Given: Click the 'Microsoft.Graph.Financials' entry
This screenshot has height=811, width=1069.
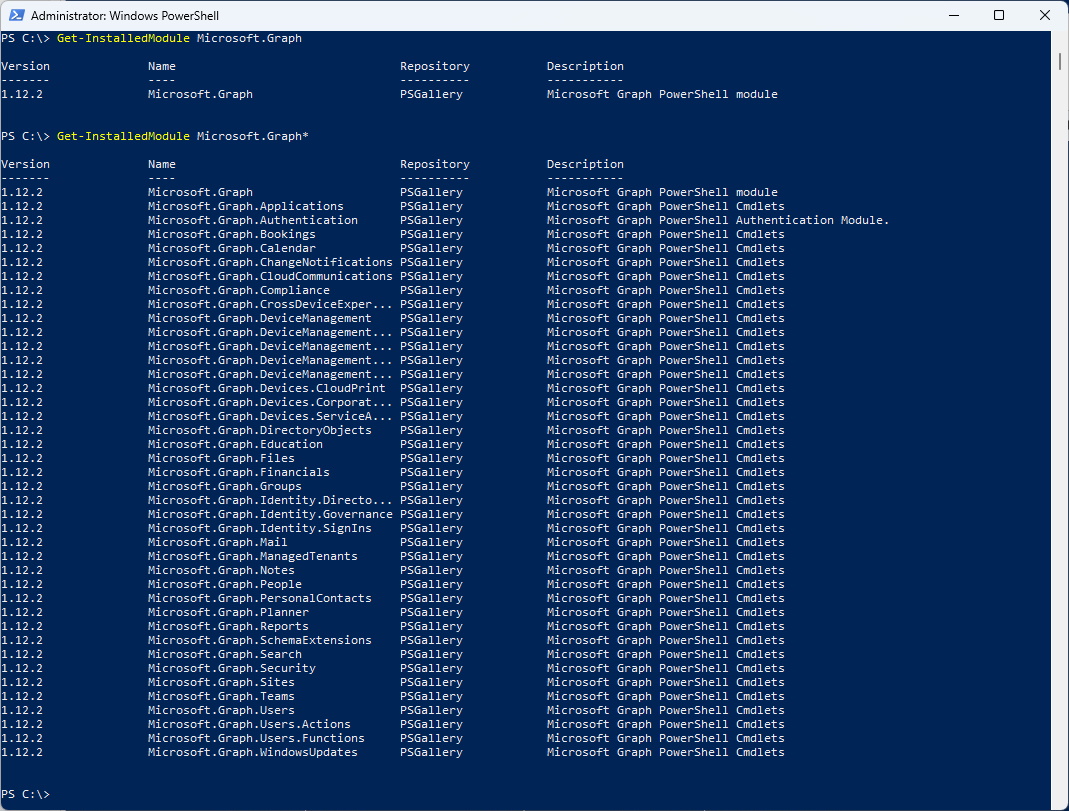Looking at the screenshot, I should 239,472.
